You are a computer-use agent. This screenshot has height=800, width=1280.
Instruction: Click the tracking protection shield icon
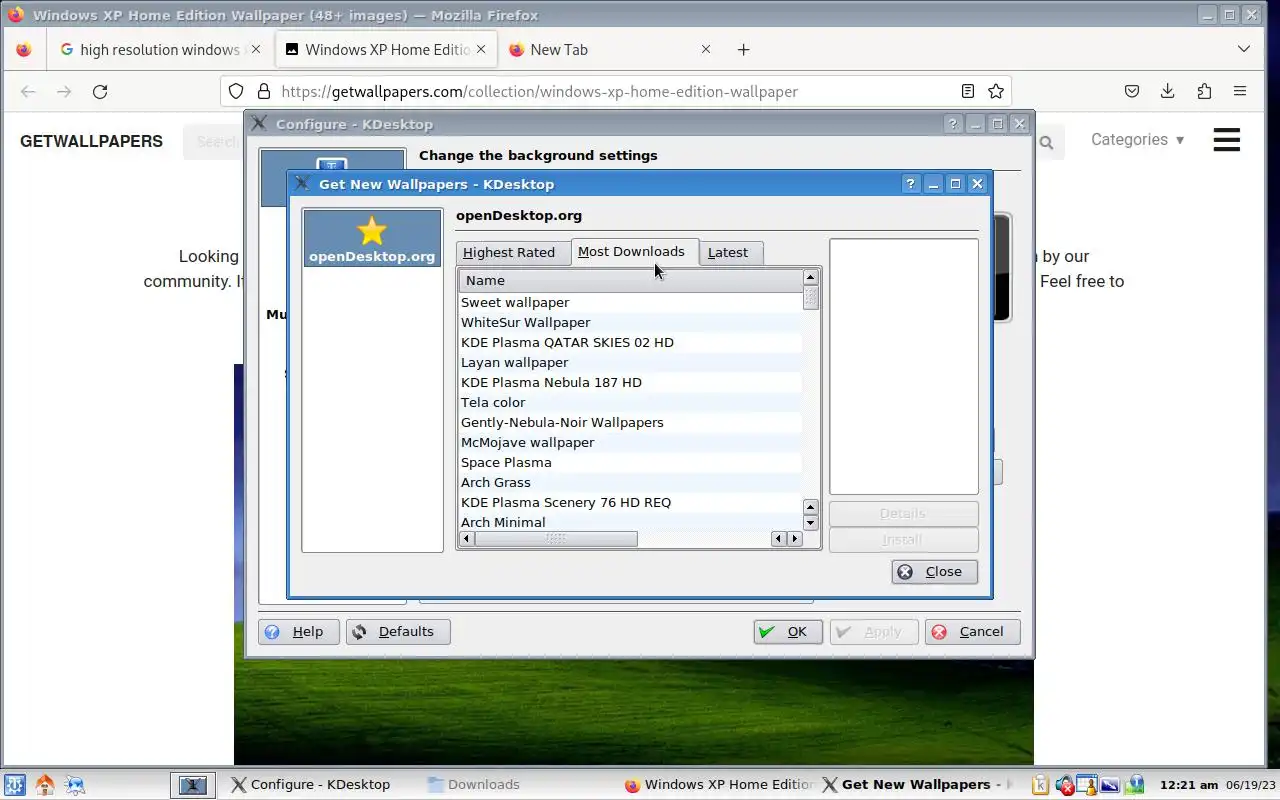236,91
